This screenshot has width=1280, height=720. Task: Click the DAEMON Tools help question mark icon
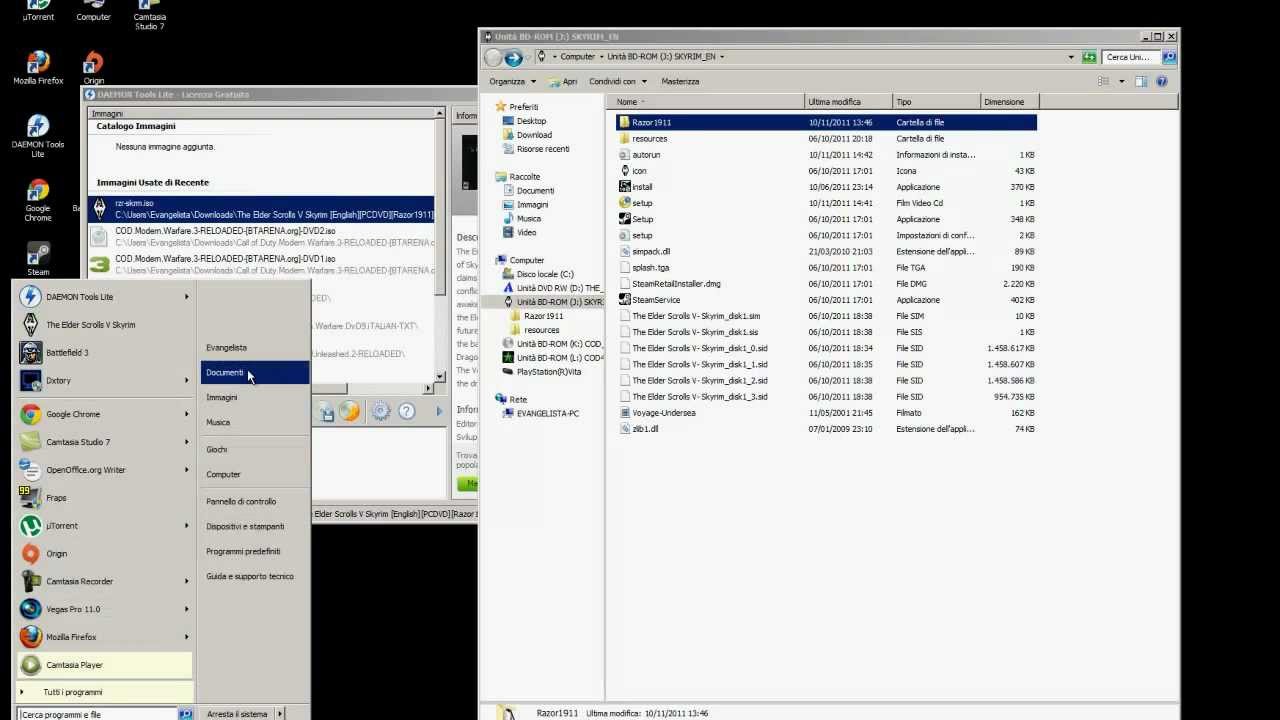click(406, 411)
